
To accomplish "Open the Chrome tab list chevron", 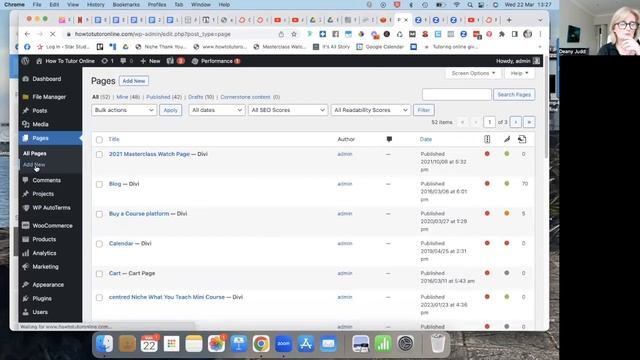I will (x=540, y=20).
